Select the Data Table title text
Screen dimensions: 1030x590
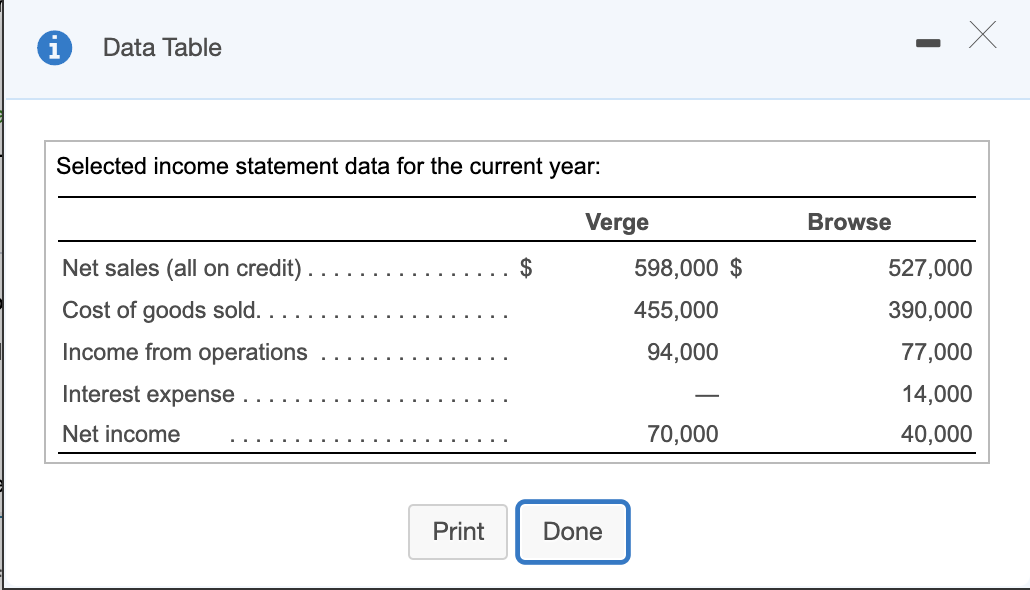(161, 47)
